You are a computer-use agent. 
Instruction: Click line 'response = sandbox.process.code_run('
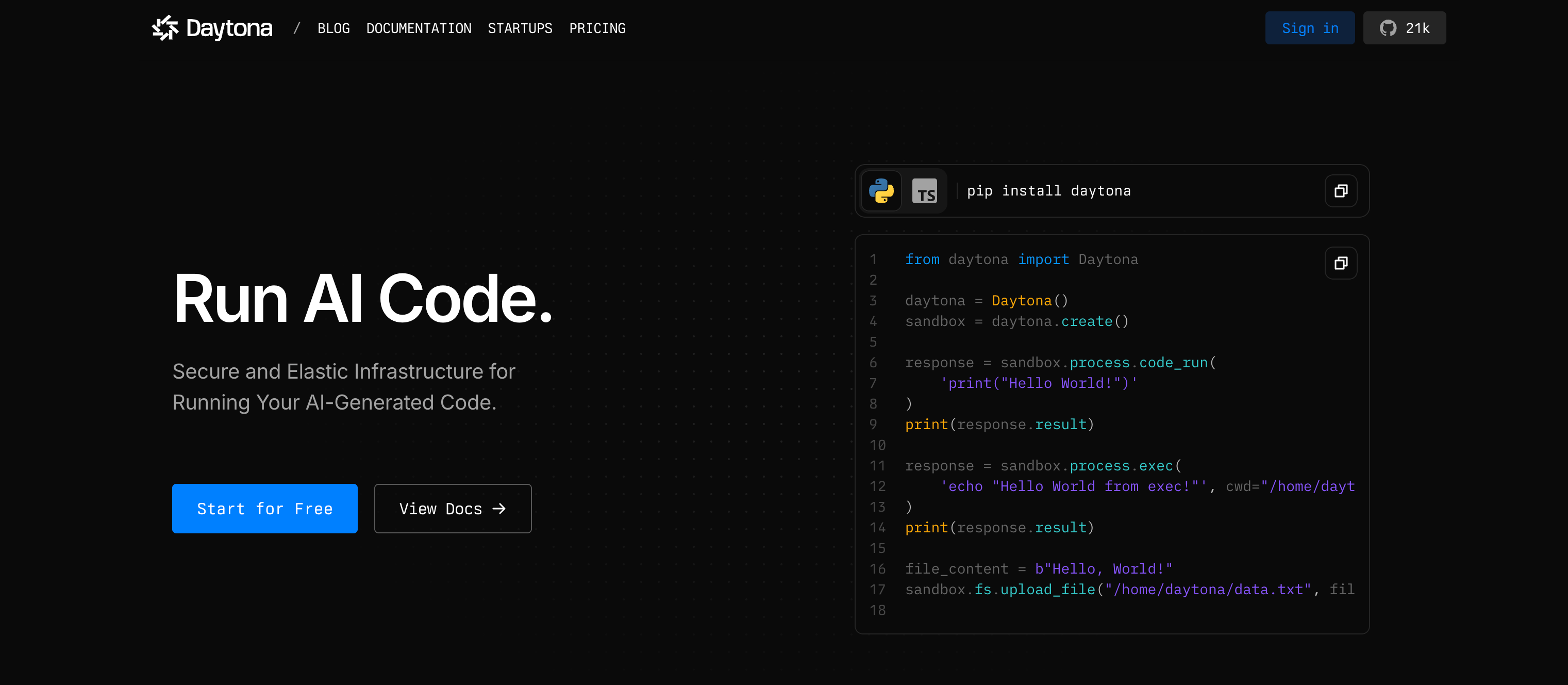(x=1060, y=363)
